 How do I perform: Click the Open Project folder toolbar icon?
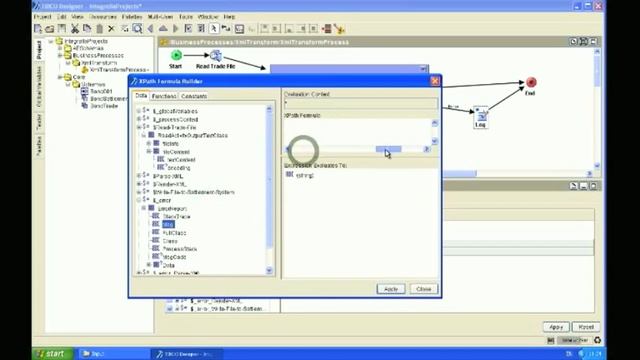[50, 29]
